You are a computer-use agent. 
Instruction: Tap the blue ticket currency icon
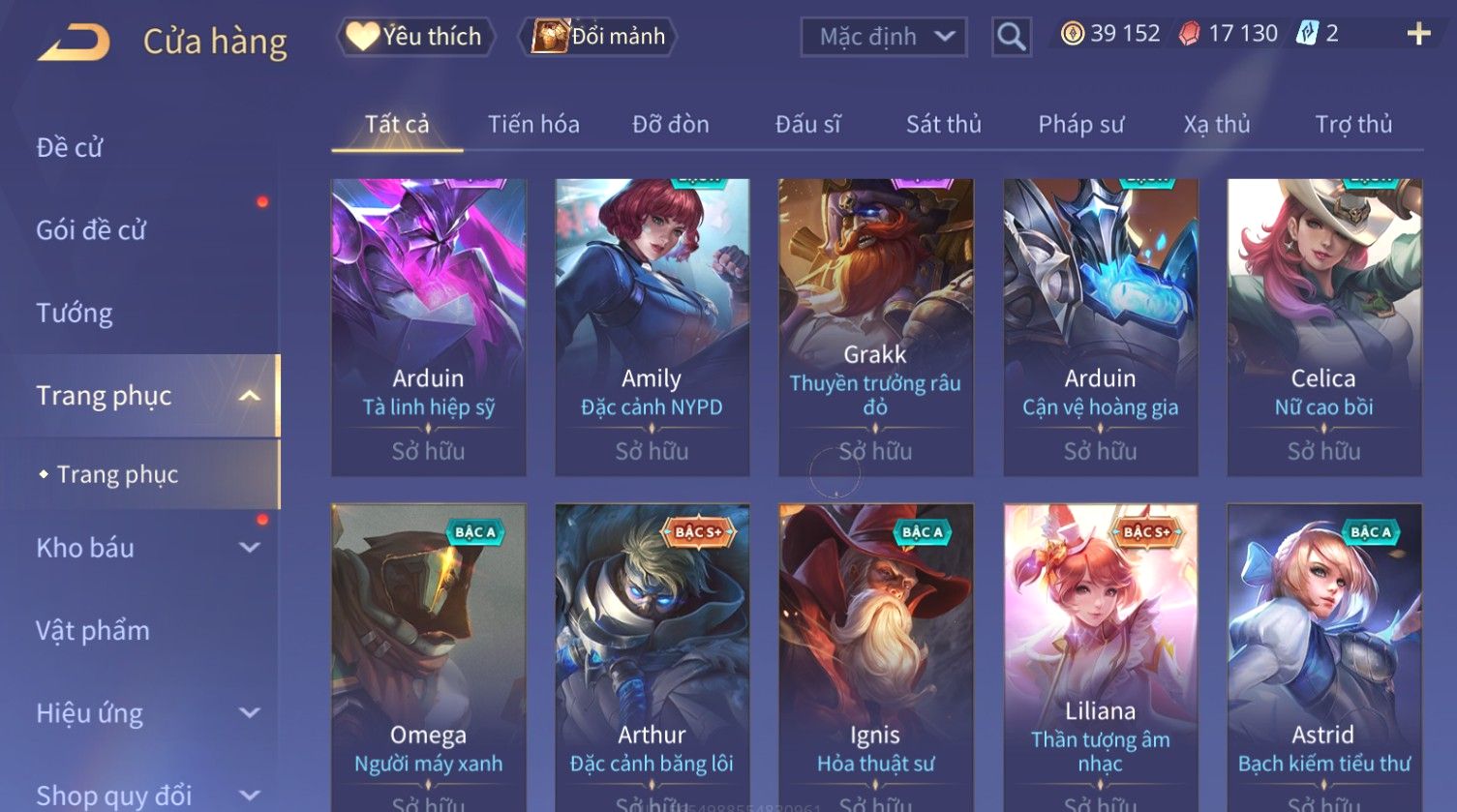pyautogui.click(x=1308, y=34)
